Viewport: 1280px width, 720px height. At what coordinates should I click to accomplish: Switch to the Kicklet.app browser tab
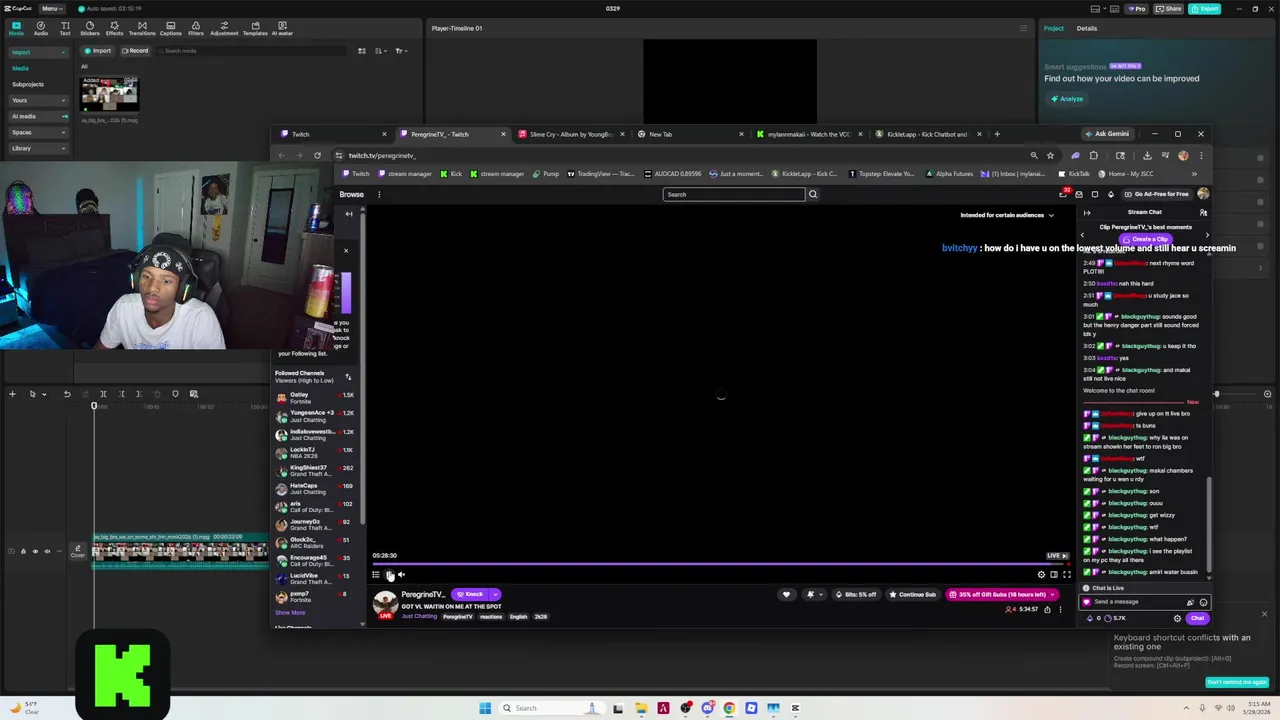[927, 134]
